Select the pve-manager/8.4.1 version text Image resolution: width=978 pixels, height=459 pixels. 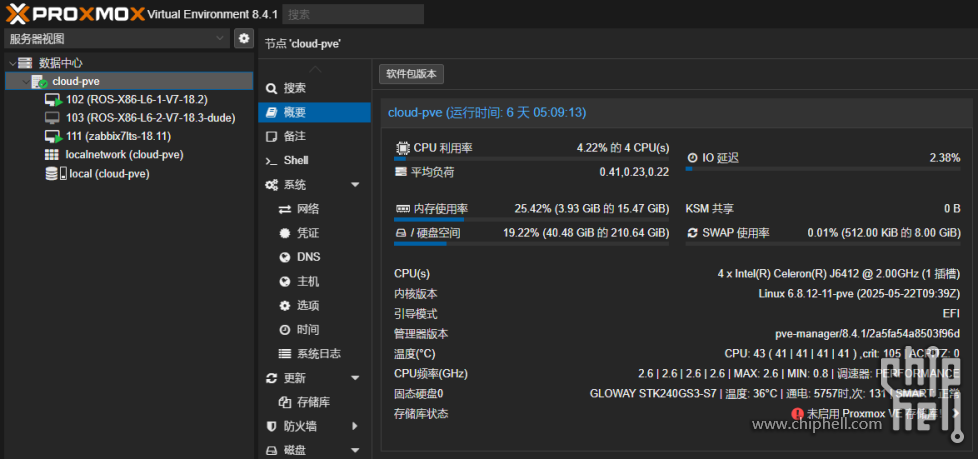(x=868, y=334)
